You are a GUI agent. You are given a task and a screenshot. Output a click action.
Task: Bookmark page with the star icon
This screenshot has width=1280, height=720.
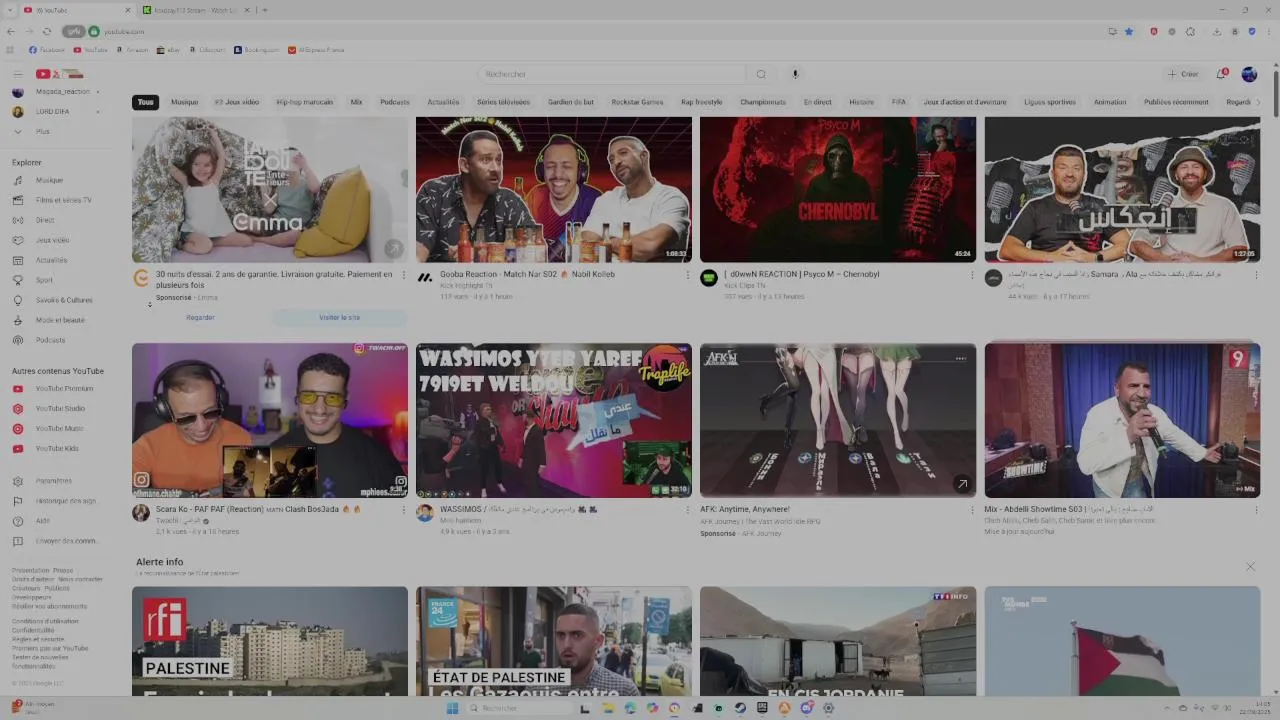coord(1129,31)
